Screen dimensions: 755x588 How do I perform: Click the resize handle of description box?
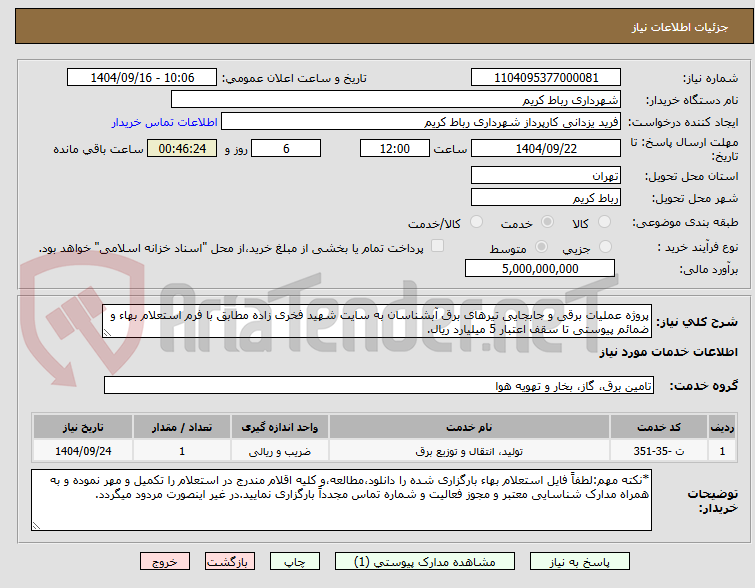[x=107, y=333]
